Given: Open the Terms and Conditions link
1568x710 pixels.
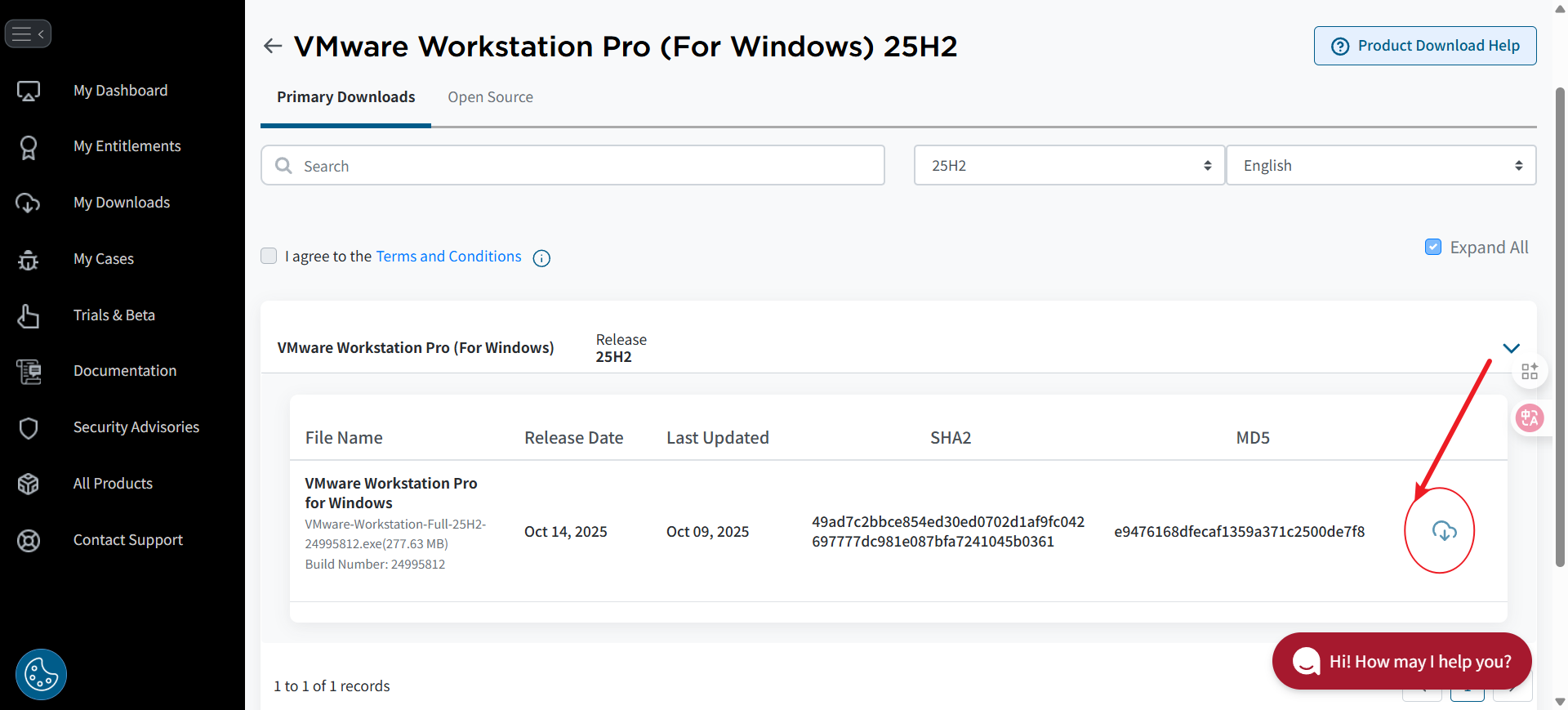Looking at the screenshot, I should point(448,257).
